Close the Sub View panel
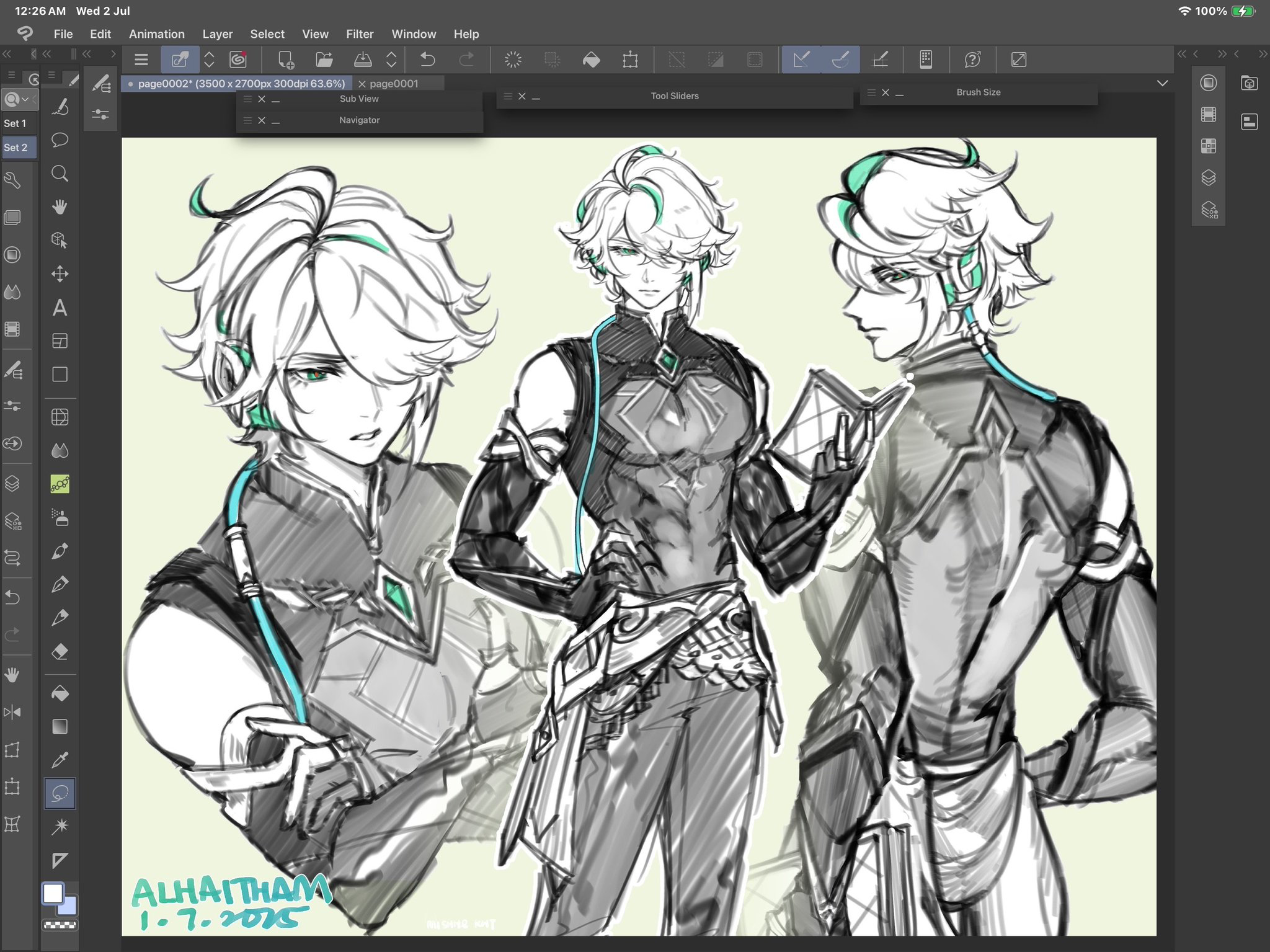Viewport: 1270px width, 952px height. 262,99
